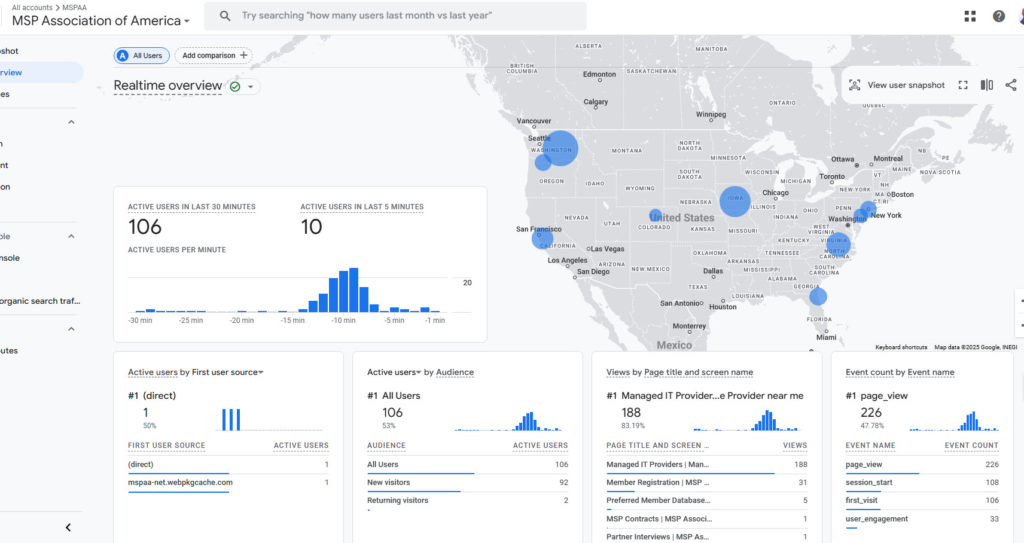Image resolution: width=1024 pixels, height=543 pixels.
Task: Collapse the sidebar section above the last item
Action: (71, 329)
